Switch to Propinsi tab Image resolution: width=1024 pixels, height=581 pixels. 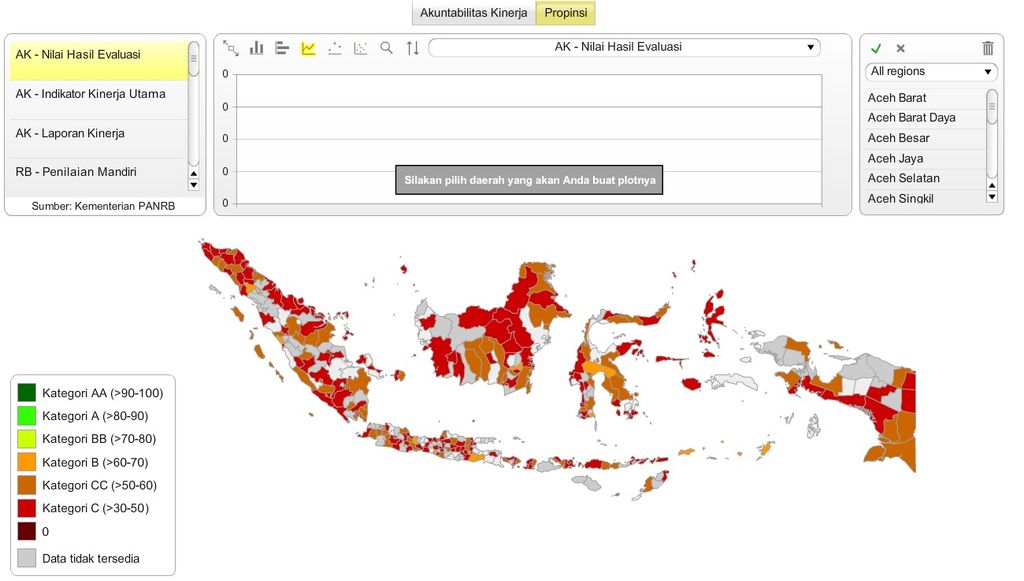point(566,13)
